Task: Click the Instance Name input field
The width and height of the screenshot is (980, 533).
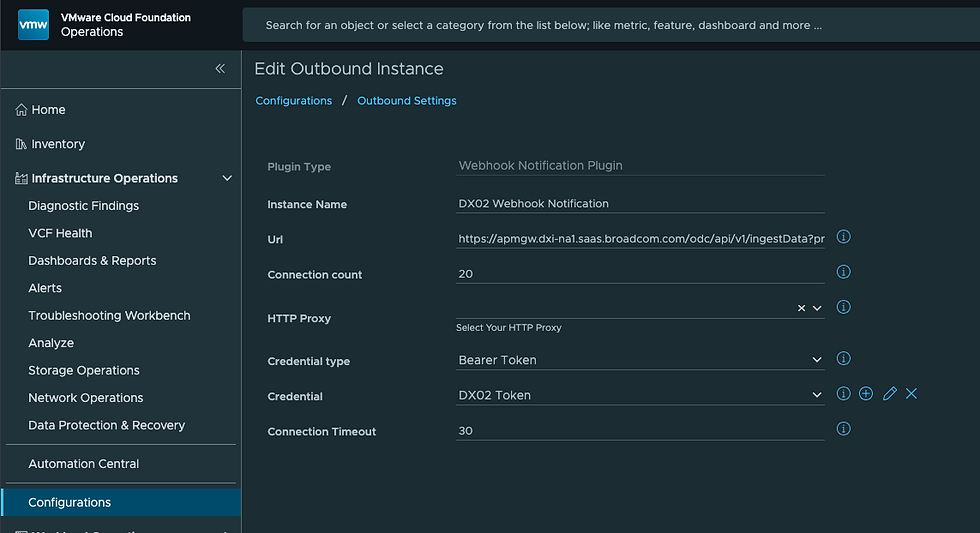Action: (640, 203)
